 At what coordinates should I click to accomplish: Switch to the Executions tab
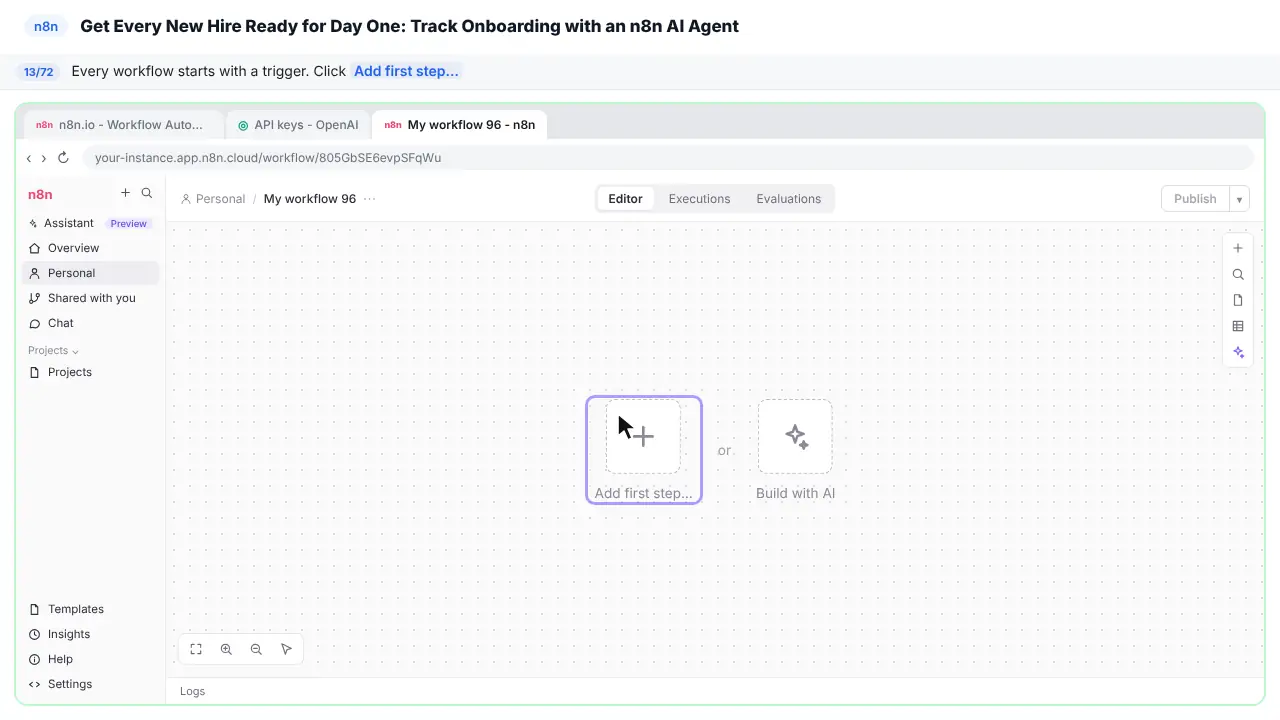point(699,199)
